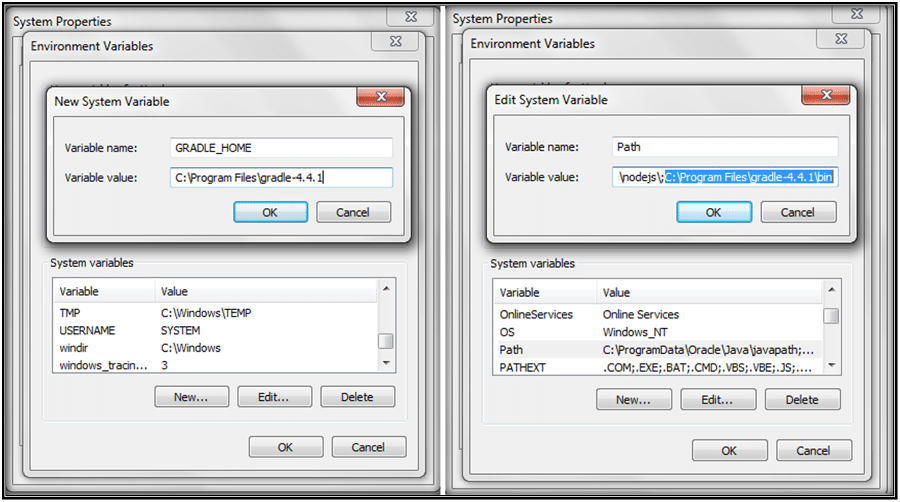
Task: Click bottom OK in right Environment Variables window
Action: click(x=729, y=450)
